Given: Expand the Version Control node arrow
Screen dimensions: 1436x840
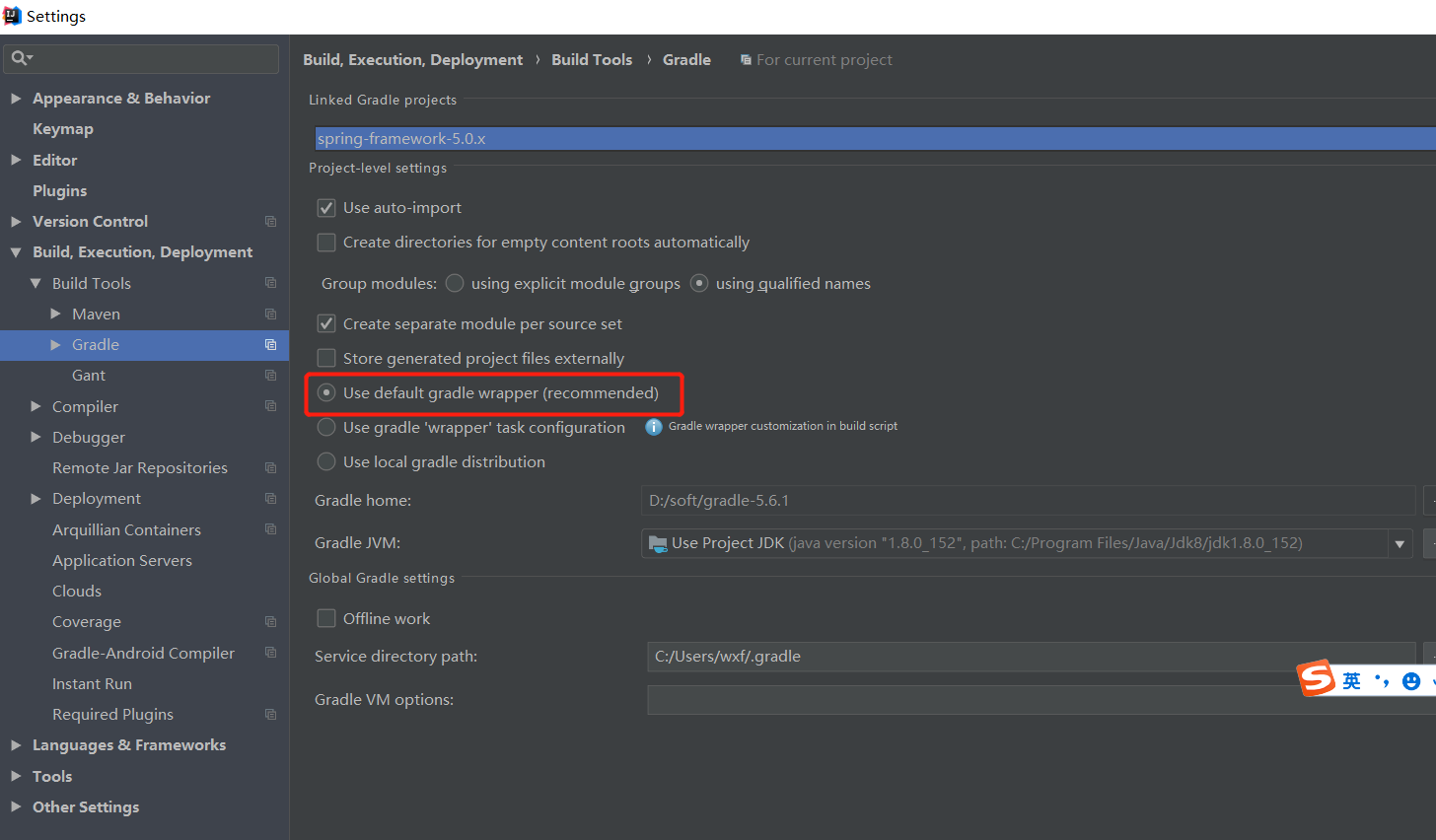Looking at the screenshot, I should point(16,222).
